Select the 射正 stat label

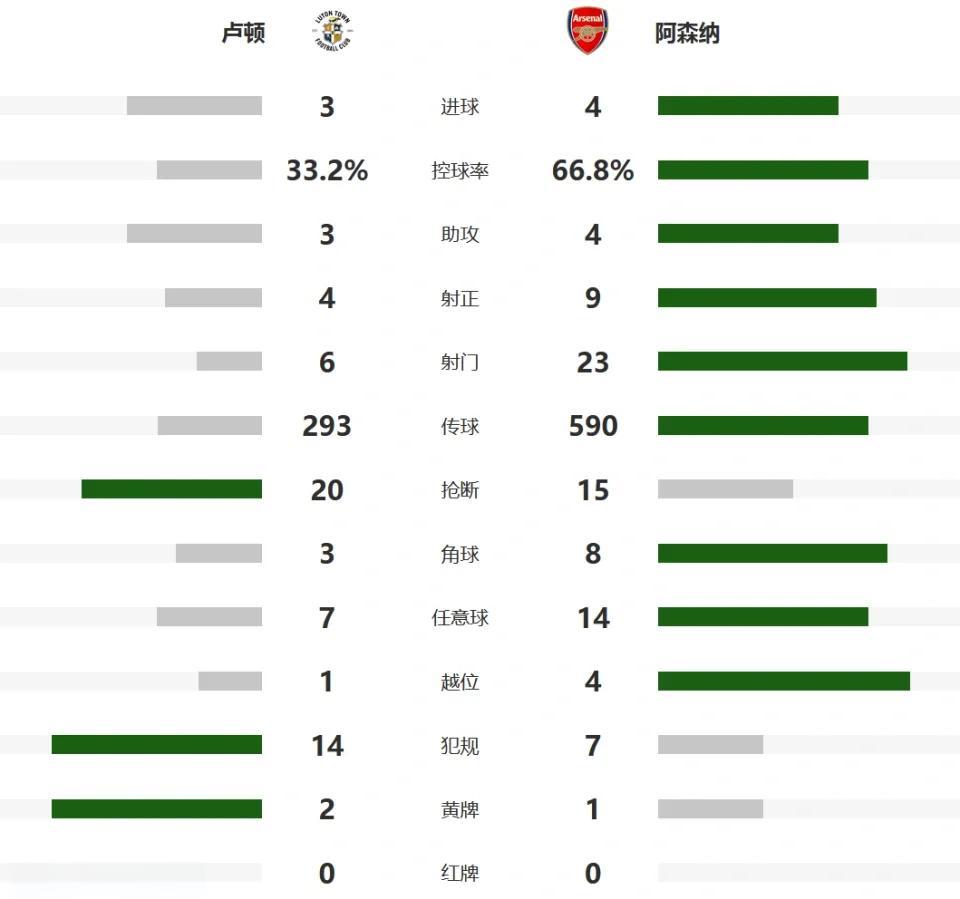coord(460,298)
